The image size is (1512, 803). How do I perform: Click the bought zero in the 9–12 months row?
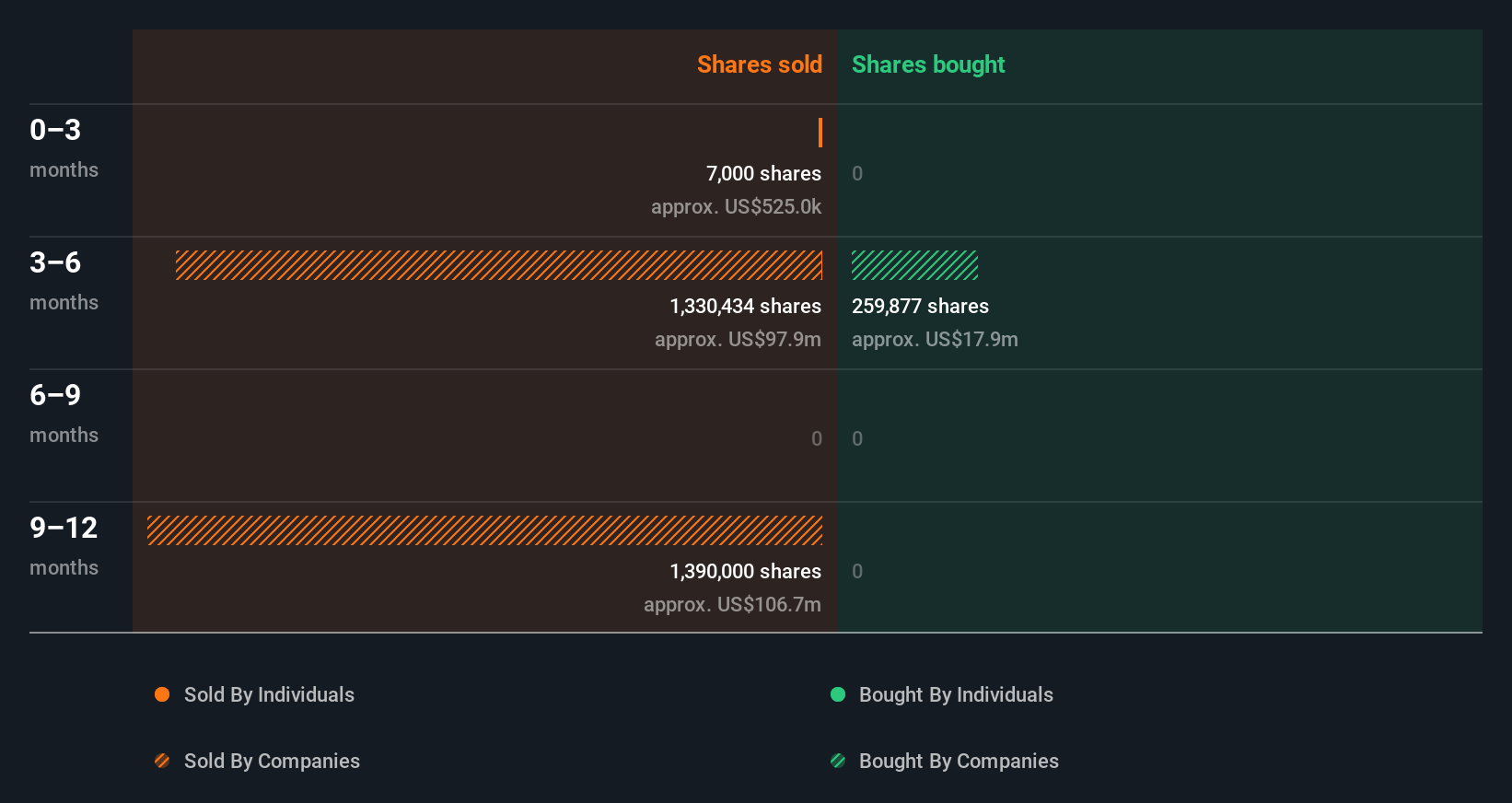[857, 571]
